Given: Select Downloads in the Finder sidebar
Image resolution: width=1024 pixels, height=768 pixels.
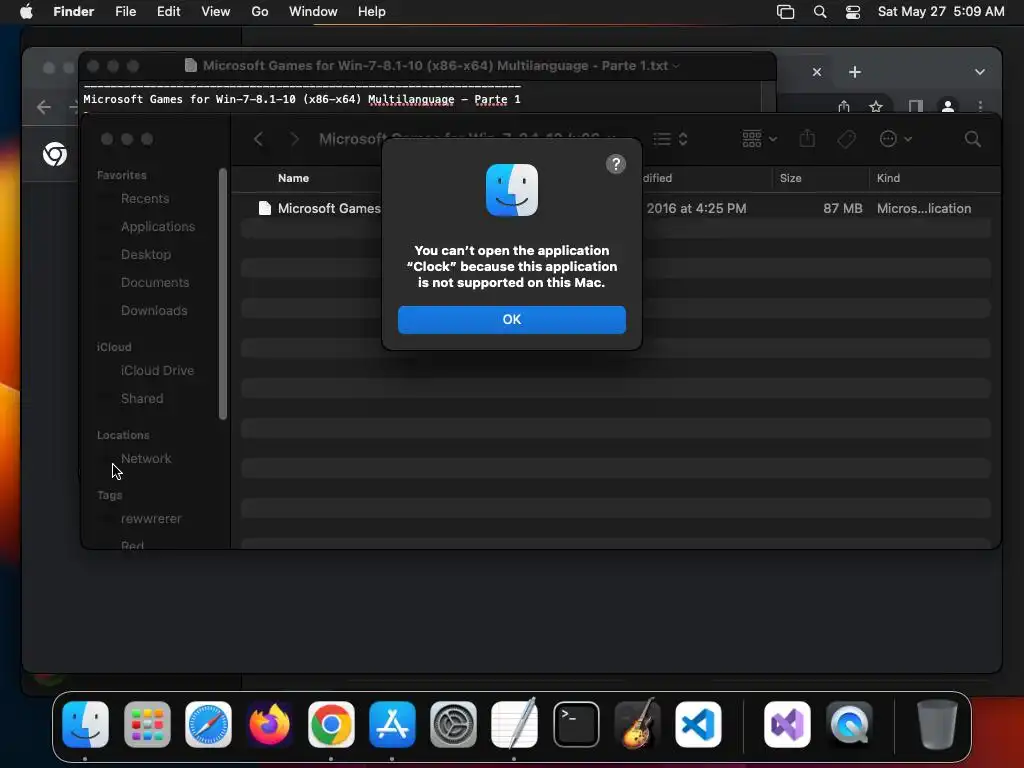Looking at the screenshot, I should pyautogui.click(x=154, y=311).
